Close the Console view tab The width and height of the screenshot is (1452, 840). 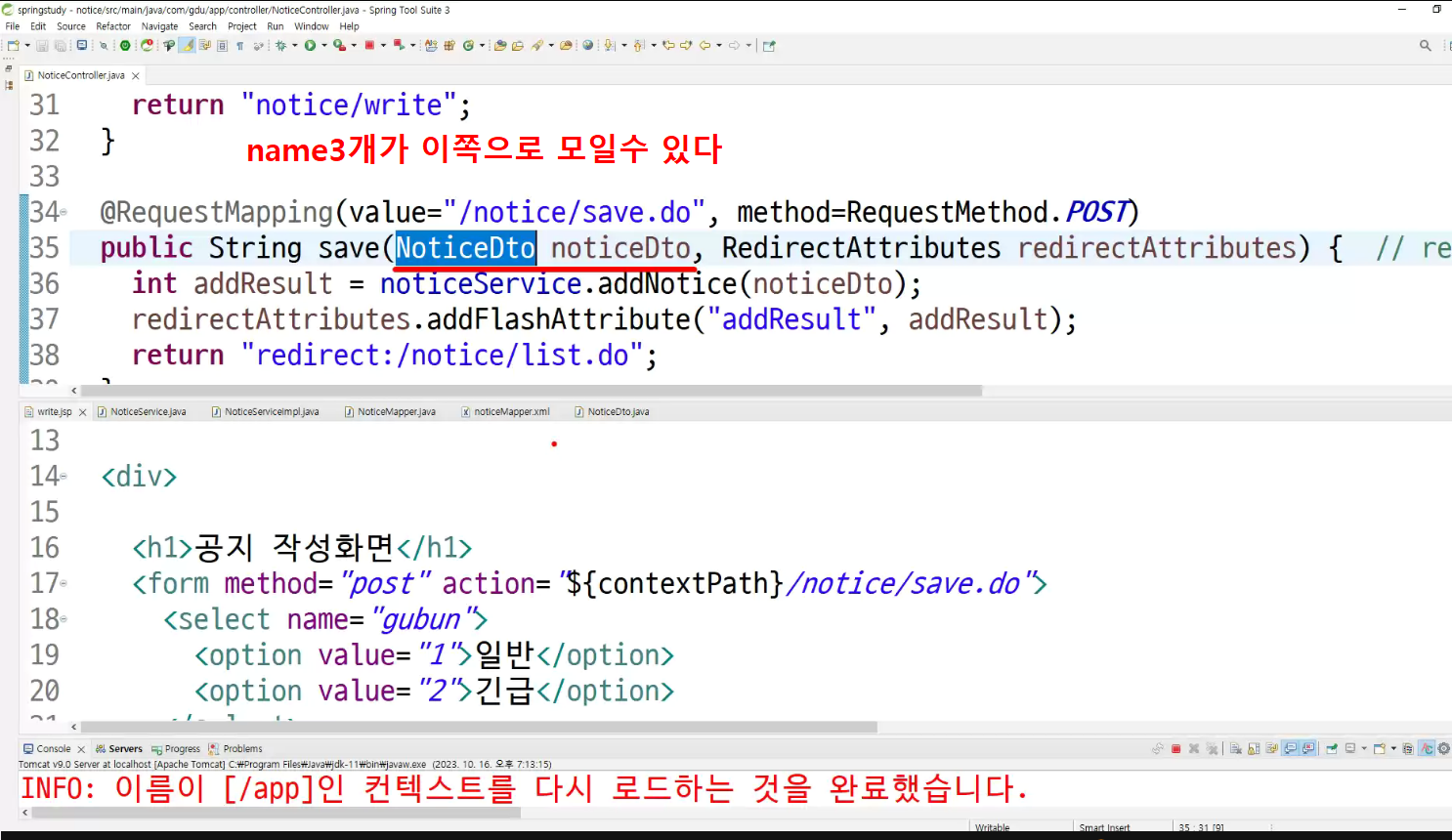pyautogui.click(x=81, y=749)
